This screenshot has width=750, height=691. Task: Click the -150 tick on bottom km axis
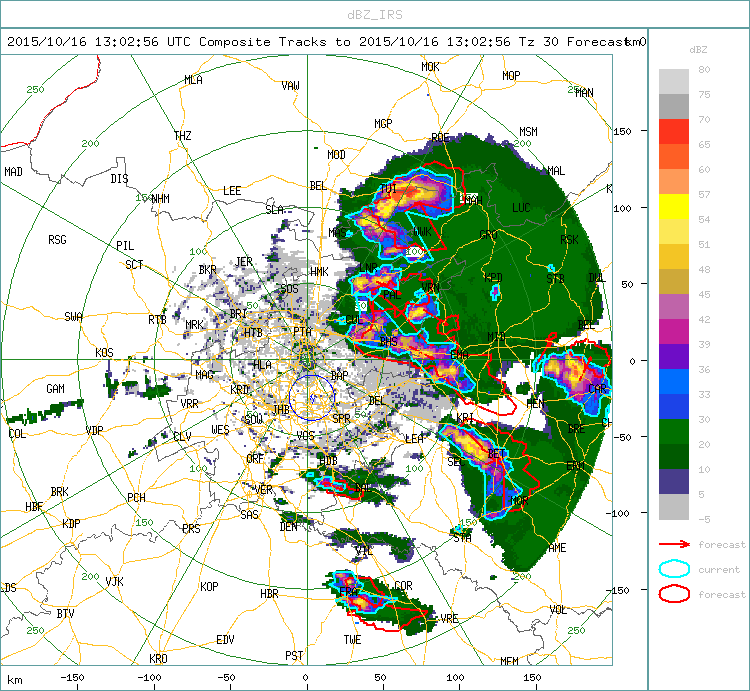(x=72, y=678)
